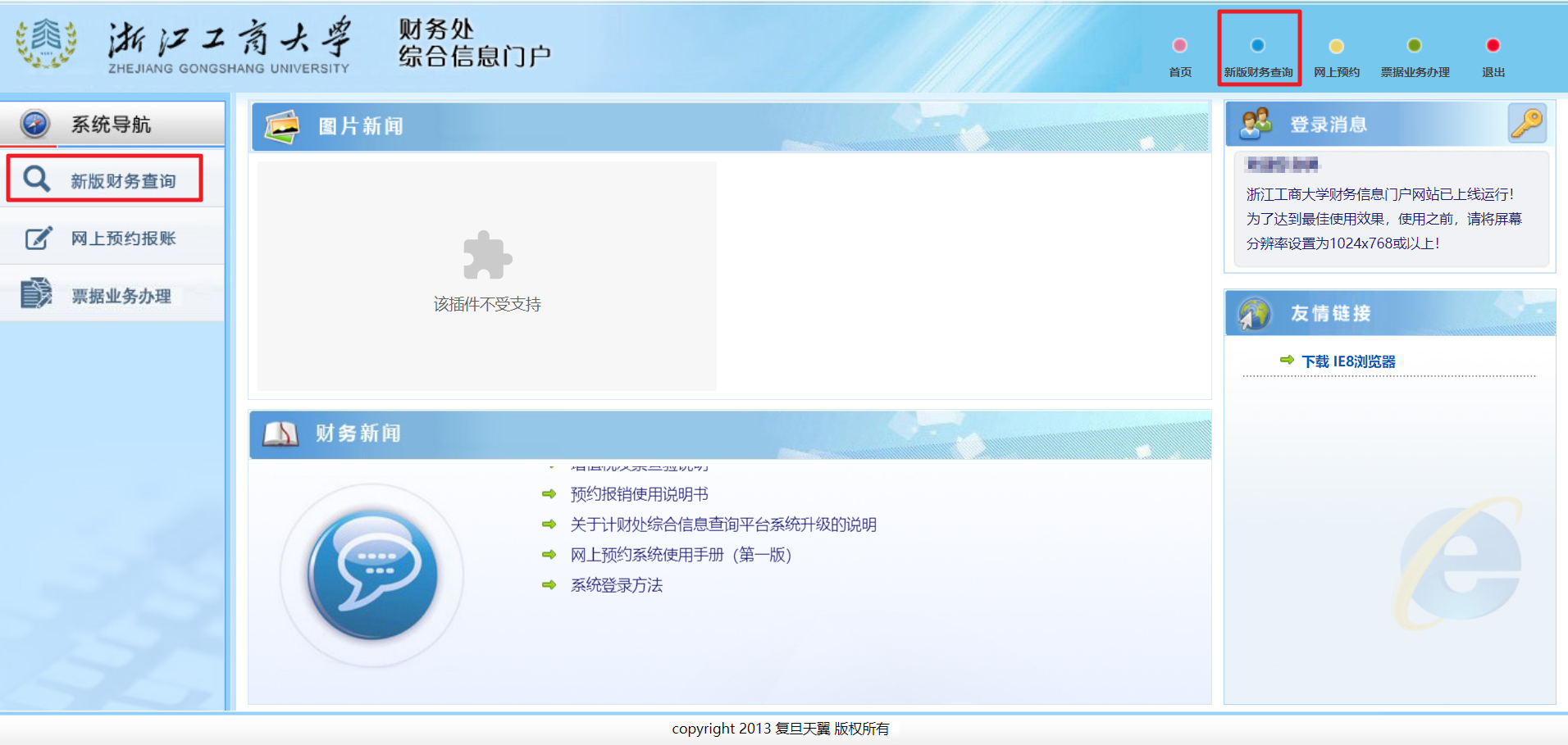1568x745 pixels.
Task: Click the red dot above 退出
Action: (1493, 46)
